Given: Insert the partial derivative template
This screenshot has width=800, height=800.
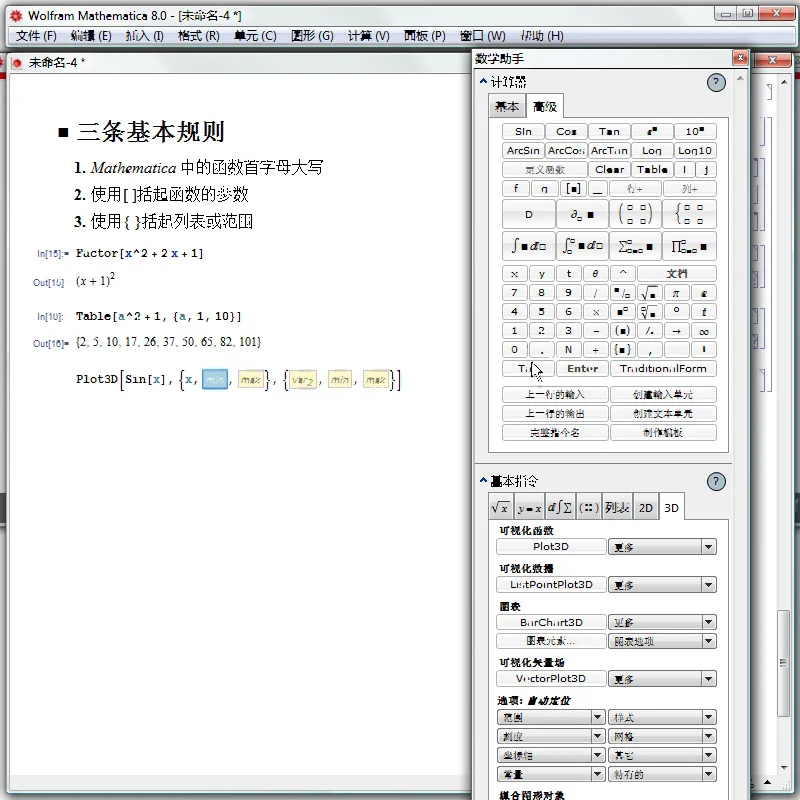Looking at the screenshot, I should (582, 214).
